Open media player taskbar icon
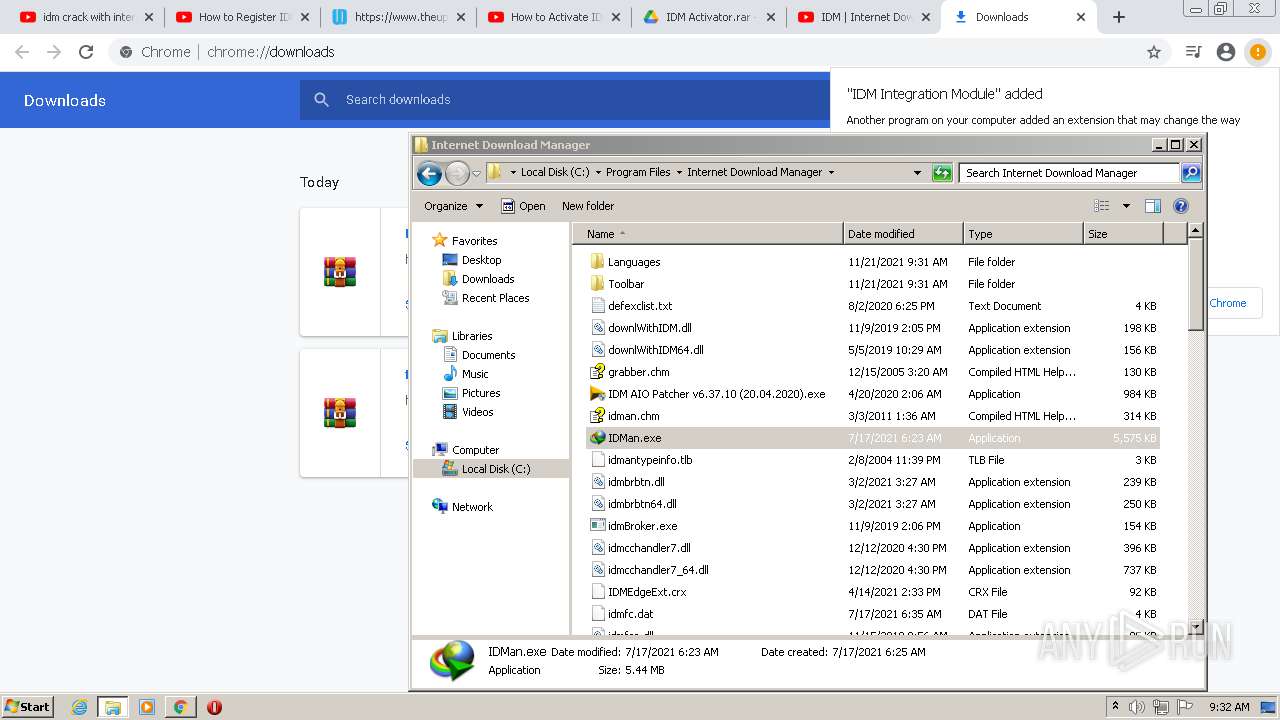The height and width of the screenshot is (720, 1280). (147, 707)
